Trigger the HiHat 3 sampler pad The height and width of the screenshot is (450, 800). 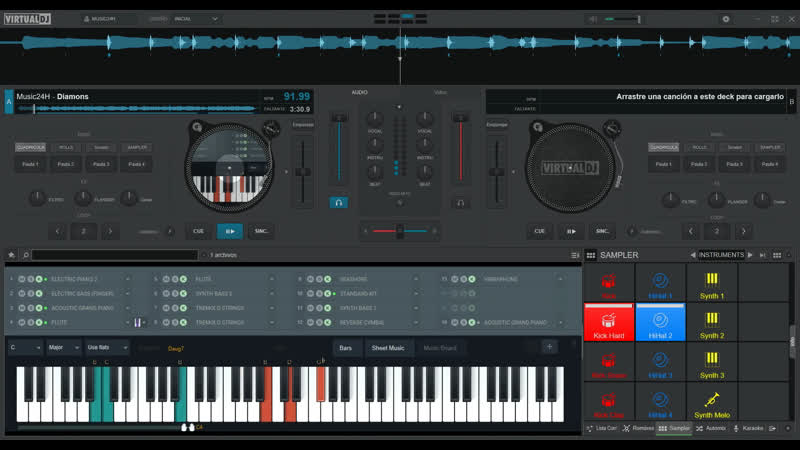click(x=660, y=363)
